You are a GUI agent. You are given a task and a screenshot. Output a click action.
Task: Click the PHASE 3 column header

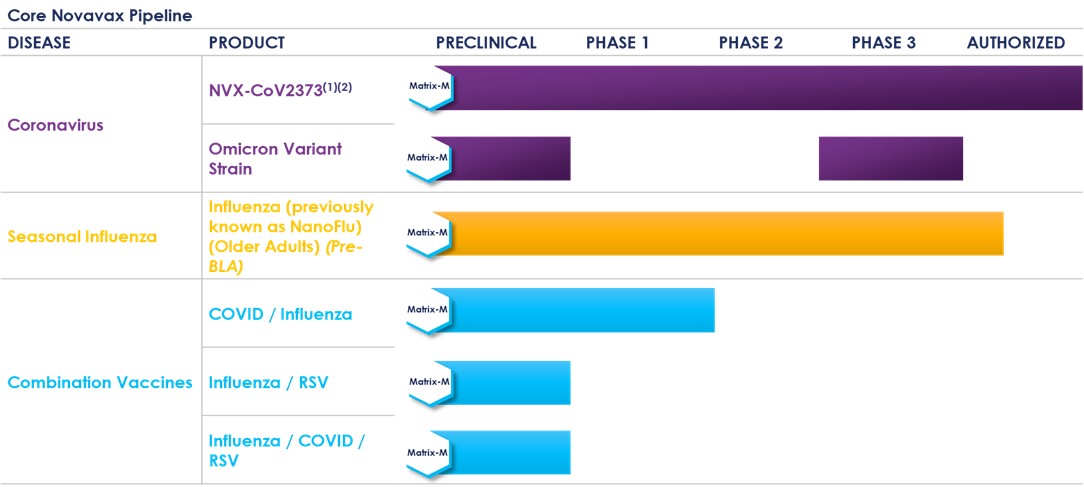coord(883,43)
